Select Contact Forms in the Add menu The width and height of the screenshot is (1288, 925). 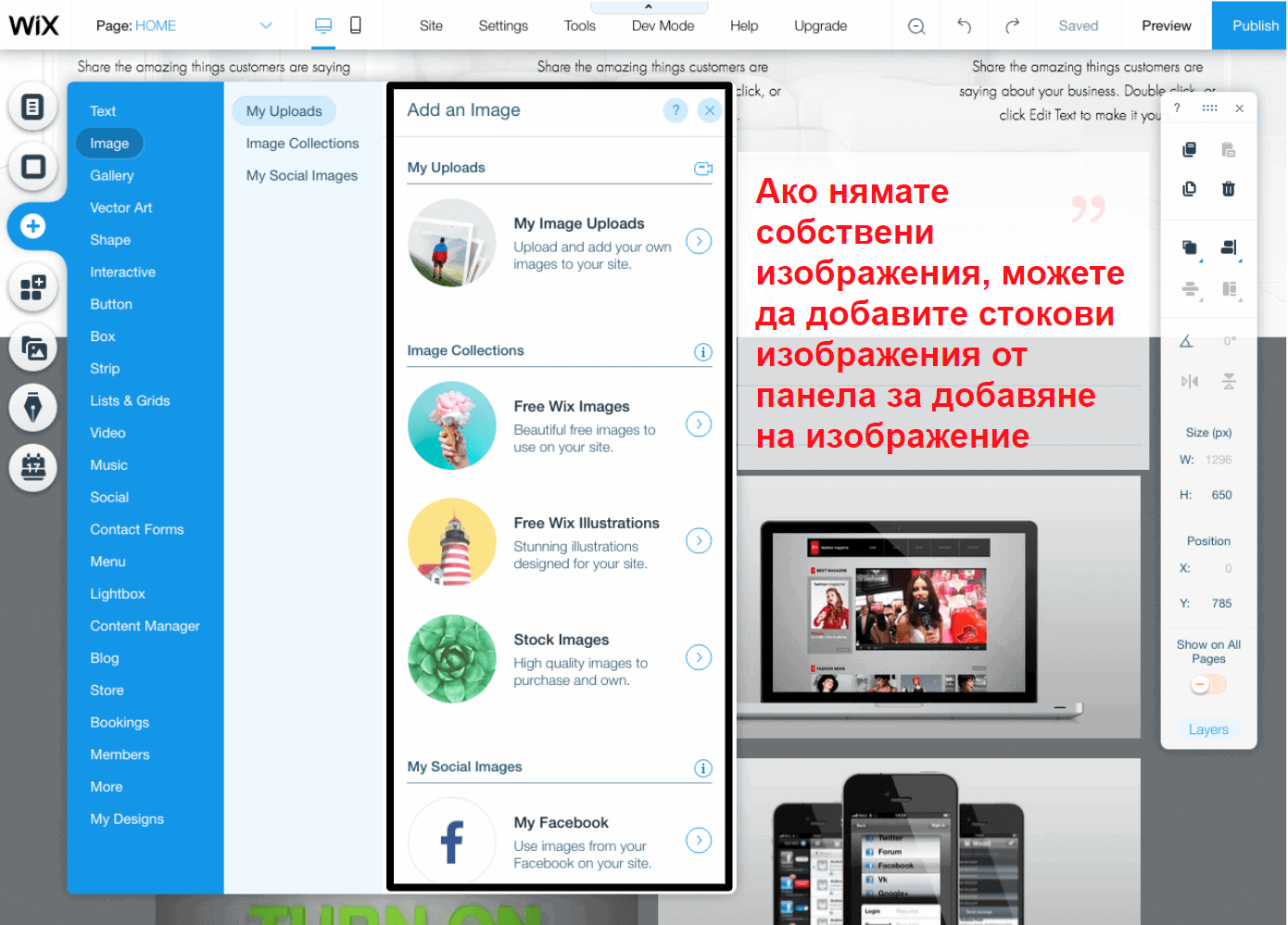tap(137, 529)
